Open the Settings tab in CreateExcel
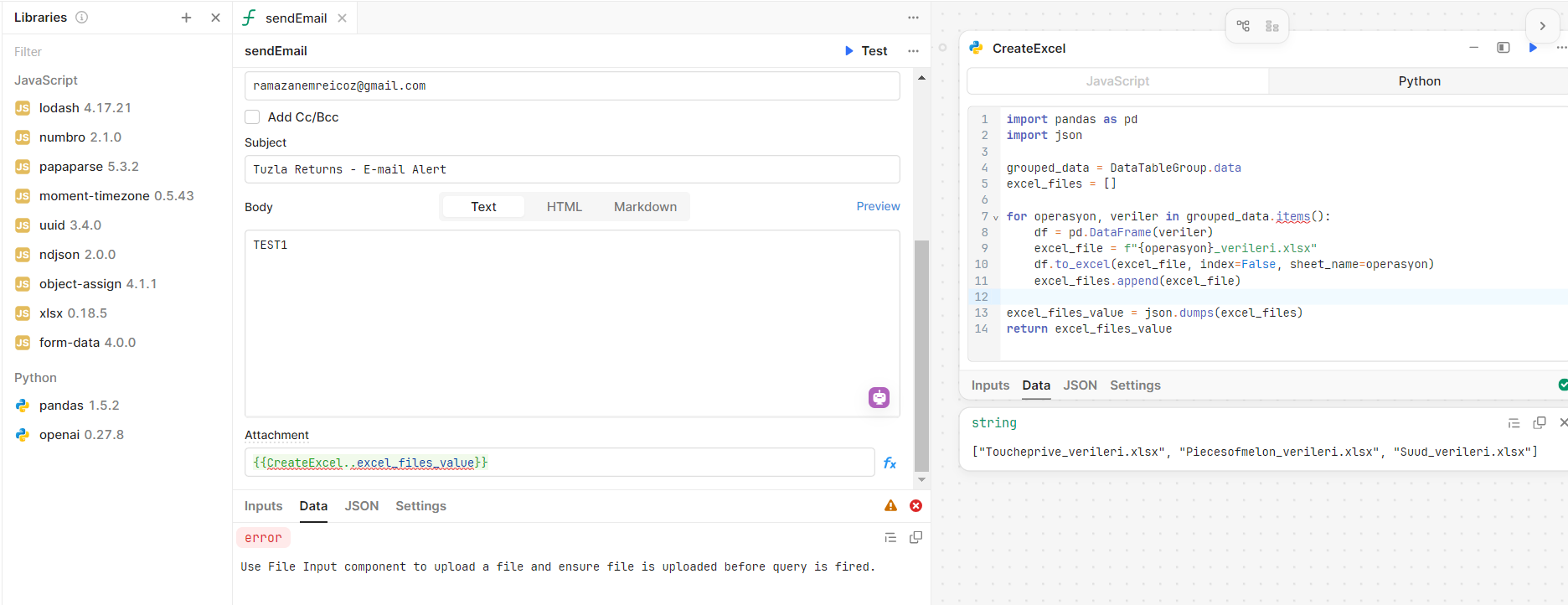 pyautogui.click(x=1135, y=385)
